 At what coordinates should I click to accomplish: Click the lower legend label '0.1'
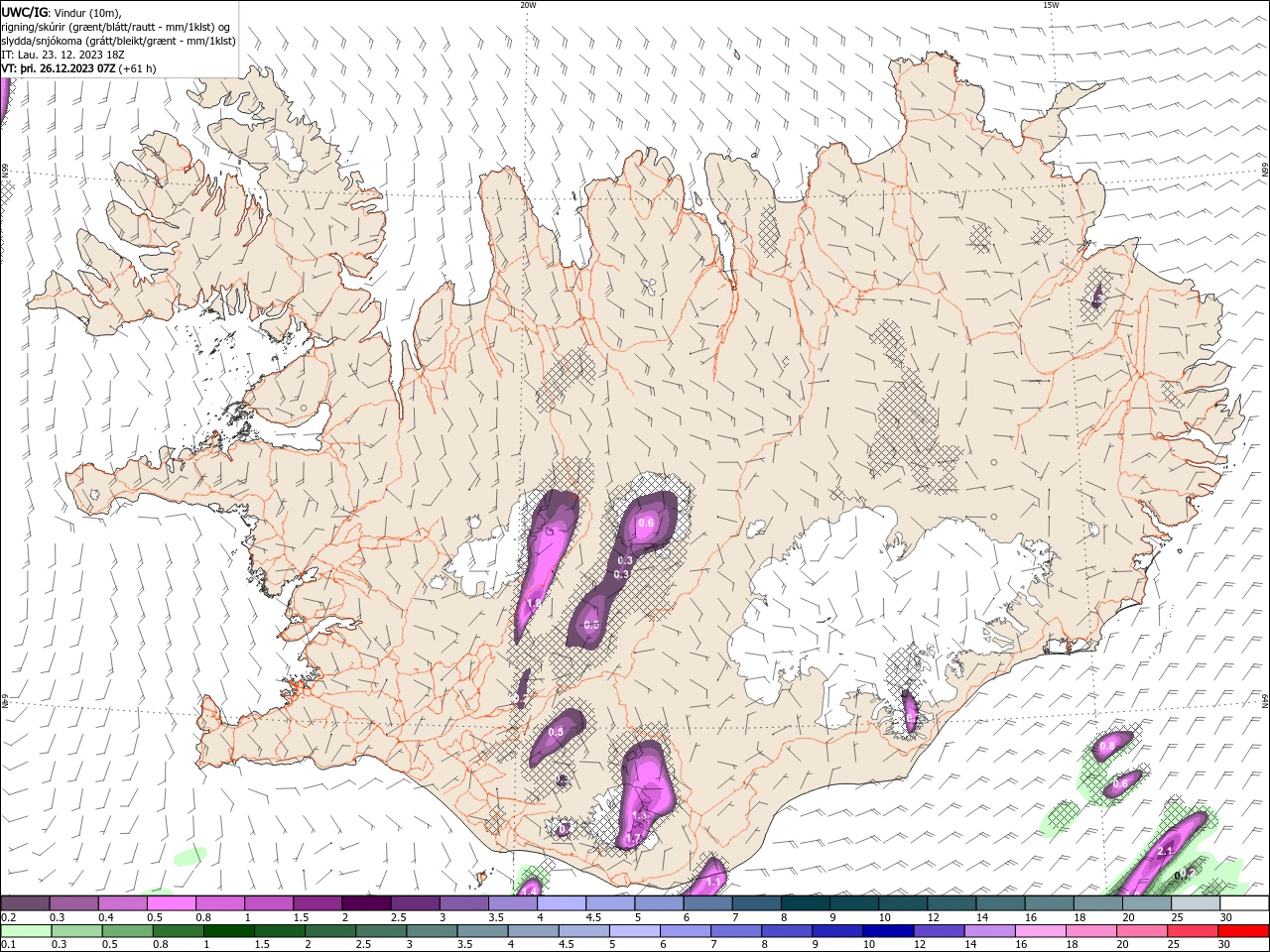[8, 945]
